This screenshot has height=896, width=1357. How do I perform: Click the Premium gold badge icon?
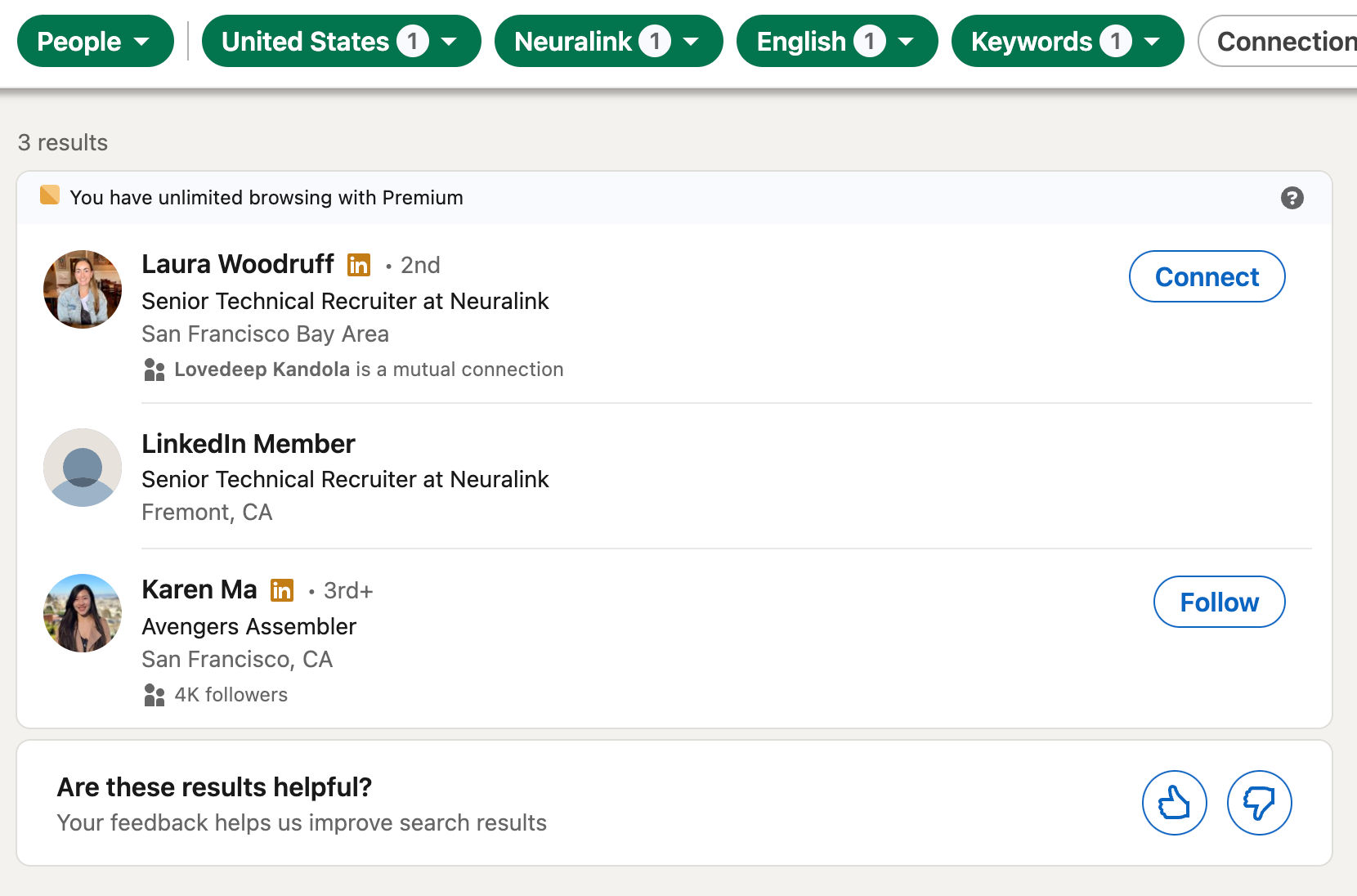(x=50, y=195)
